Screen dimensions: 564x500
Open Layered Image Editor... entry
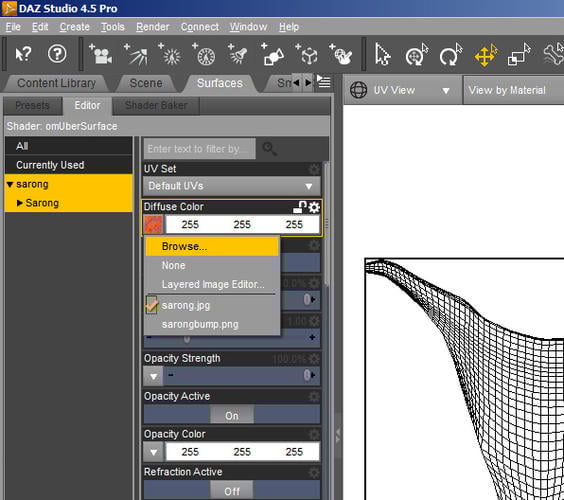[x=212, y=285]
